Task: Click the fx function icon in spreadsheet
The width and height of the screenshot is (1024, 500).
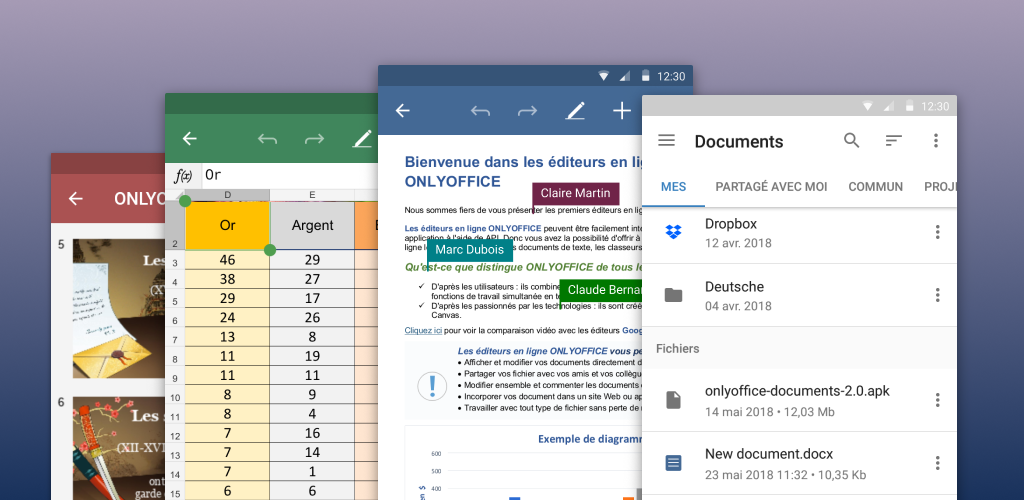Action: click(183, 176)
